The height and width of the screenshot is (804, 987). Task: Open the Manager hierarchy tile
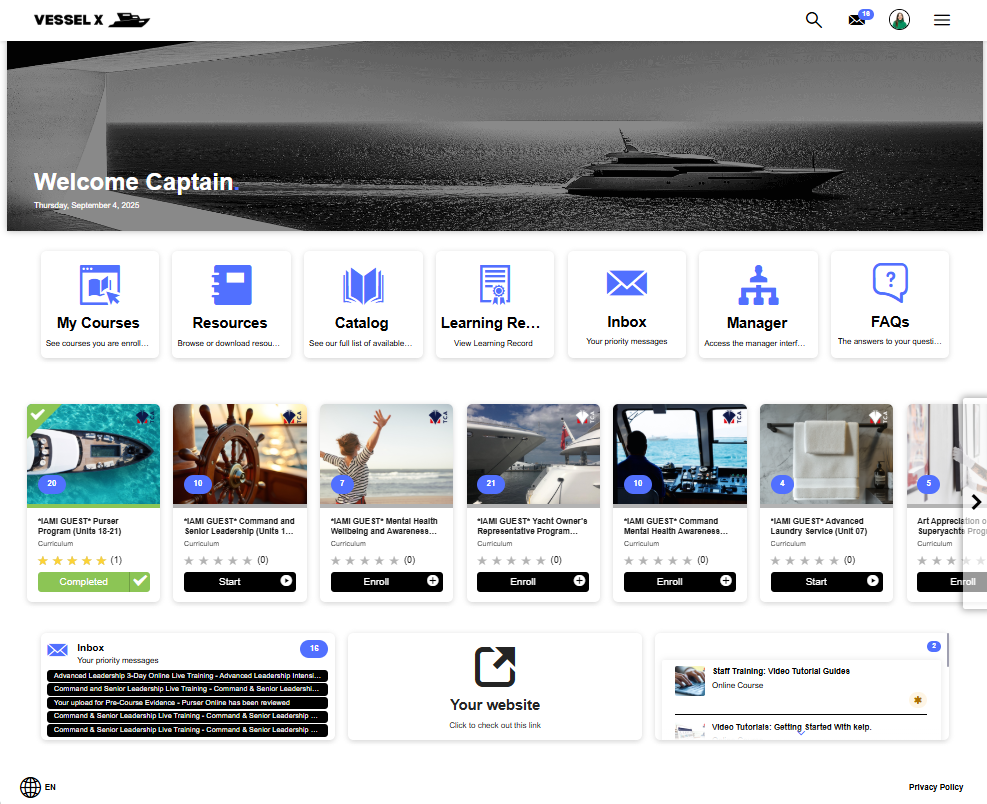point(757,304)
